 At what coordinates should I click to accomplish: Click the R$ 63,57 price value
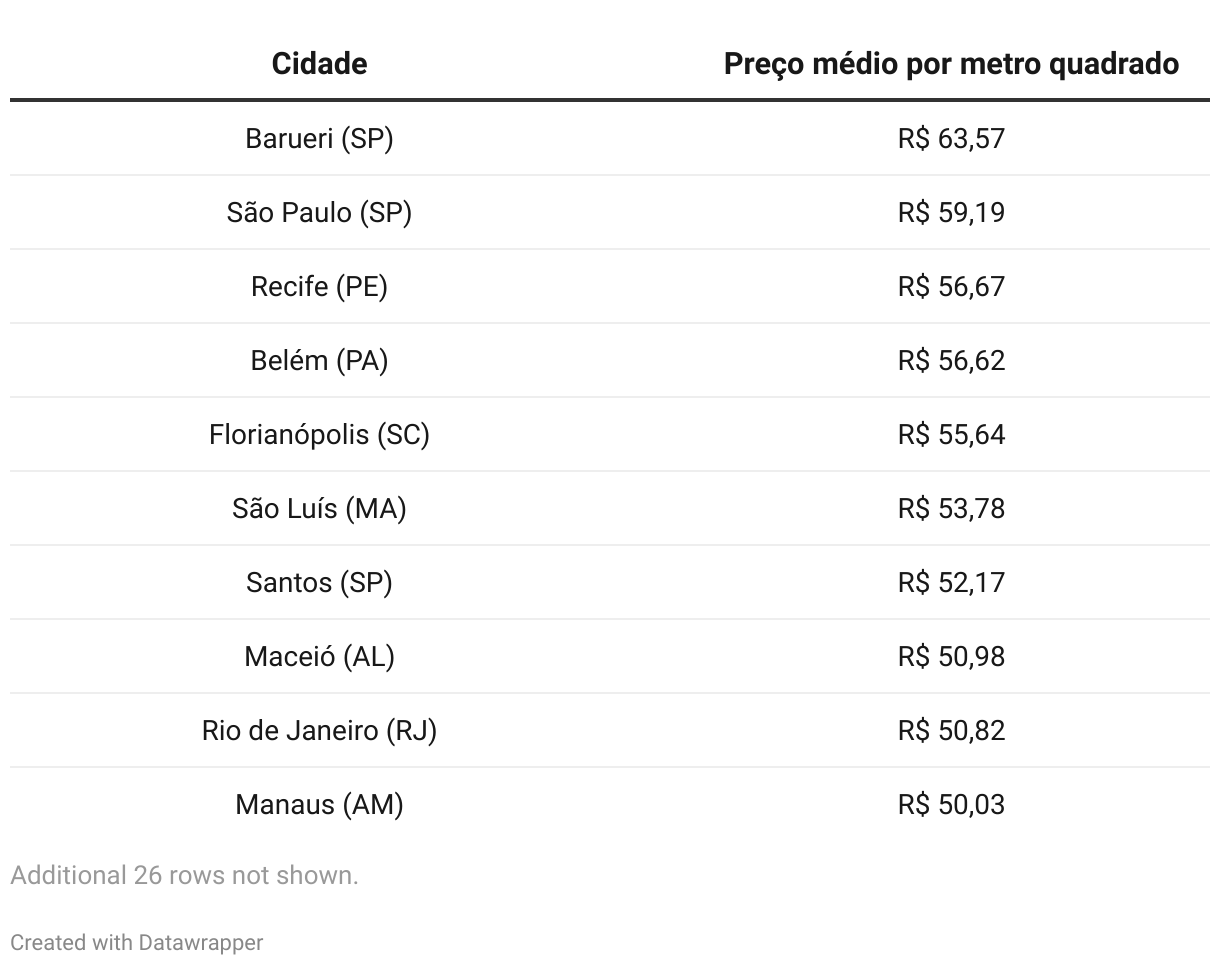(951, 138)
